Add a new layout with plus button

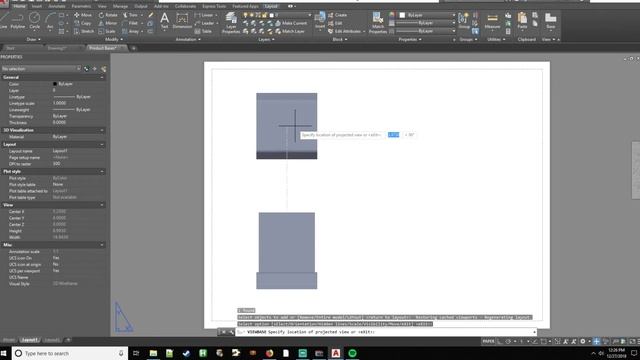point(69,340)
